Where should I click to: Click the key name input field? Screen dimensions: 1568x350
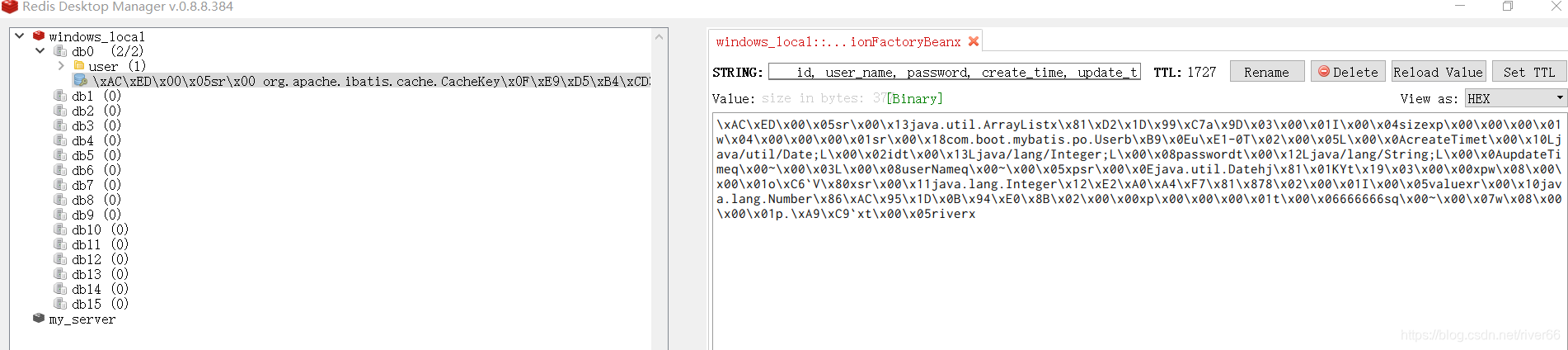coord(955,73)
